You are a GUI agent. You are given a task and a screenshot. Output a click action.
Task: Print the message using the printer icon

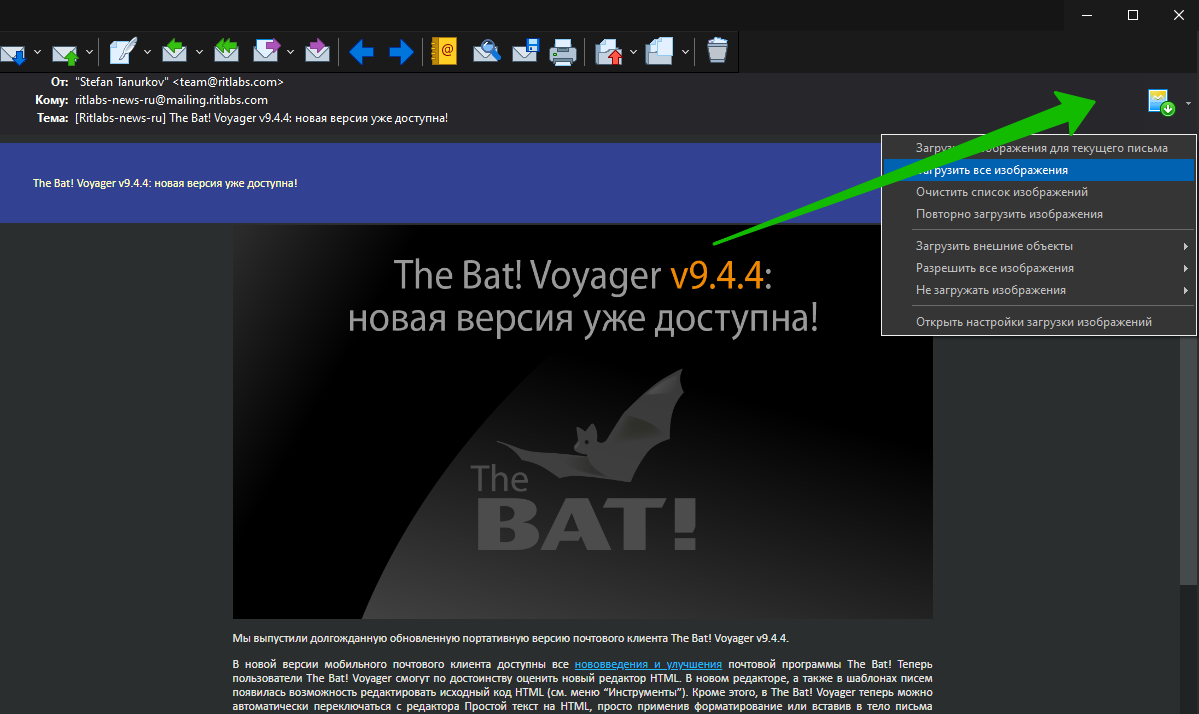564,52
